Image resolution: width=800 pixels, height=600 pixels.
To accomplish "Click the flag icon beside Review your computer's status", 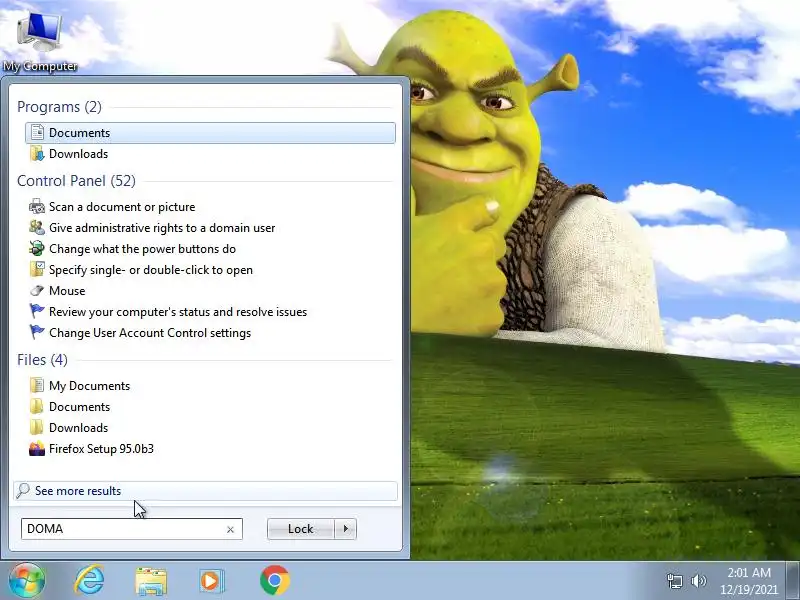I will (37, 311).
